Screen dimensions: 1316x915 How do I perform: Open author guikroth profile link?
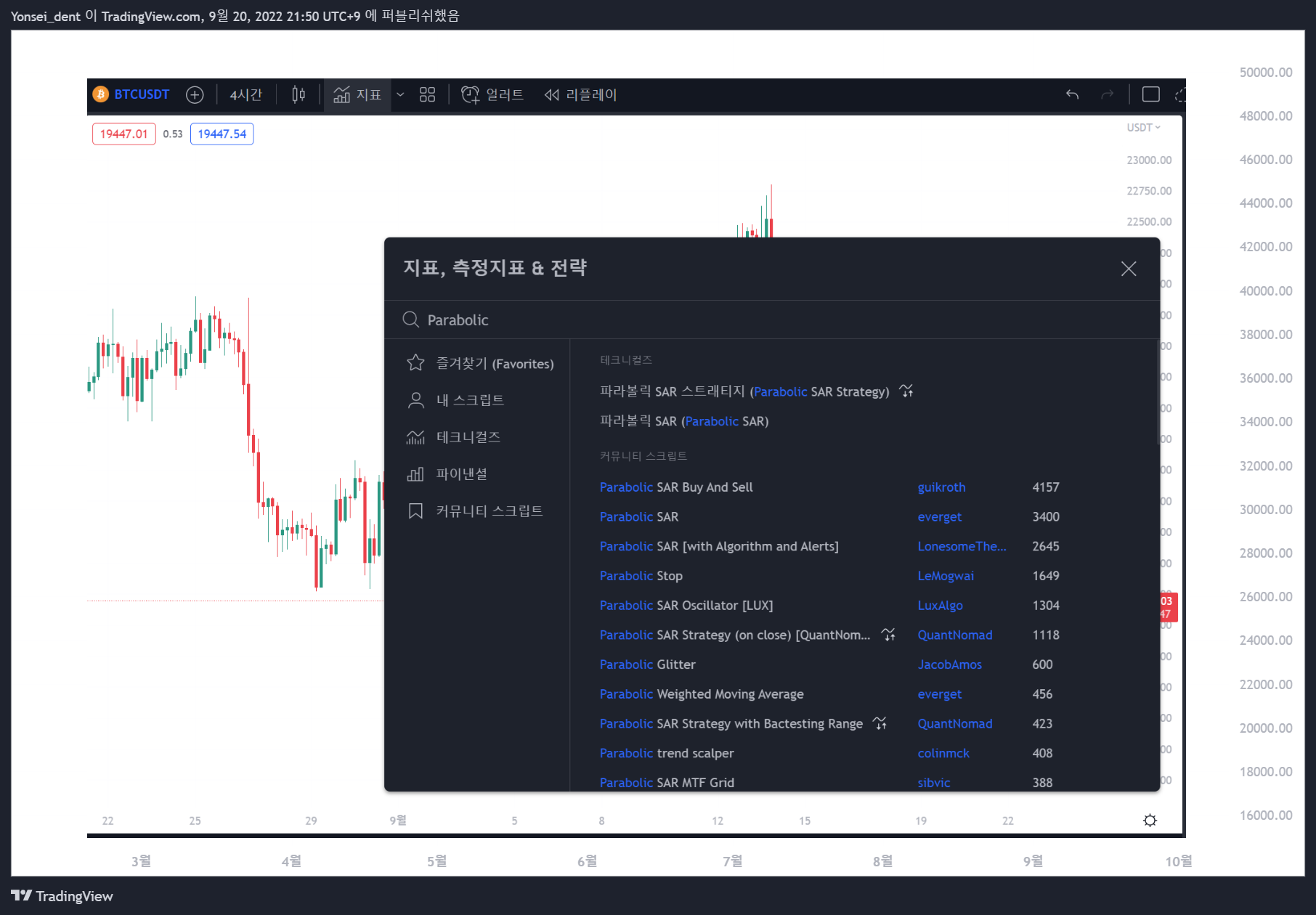tap(941, 487)
